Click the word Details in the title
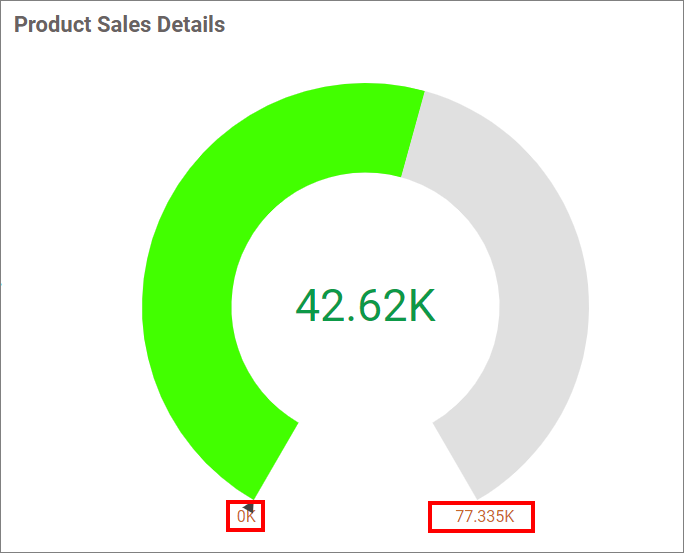Screen dimensions: 684x553 [191, 24]
